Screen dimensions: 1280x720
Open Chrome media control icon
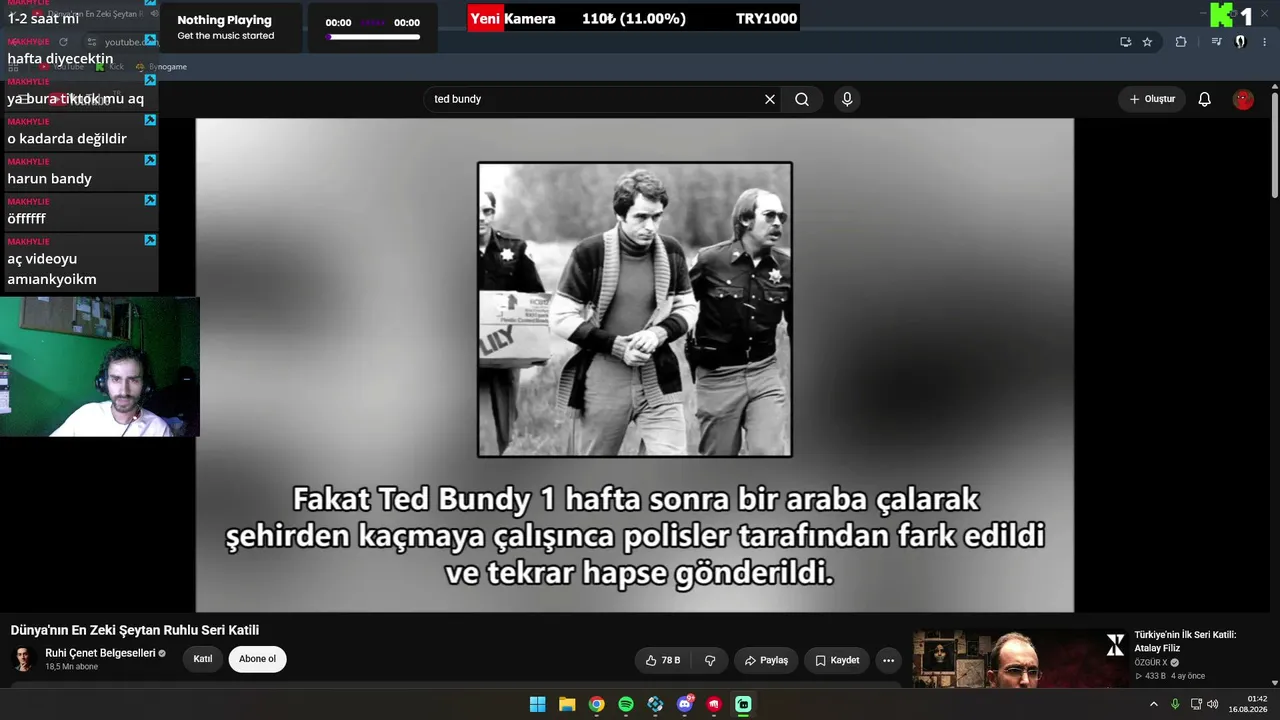coord(1217,42)
